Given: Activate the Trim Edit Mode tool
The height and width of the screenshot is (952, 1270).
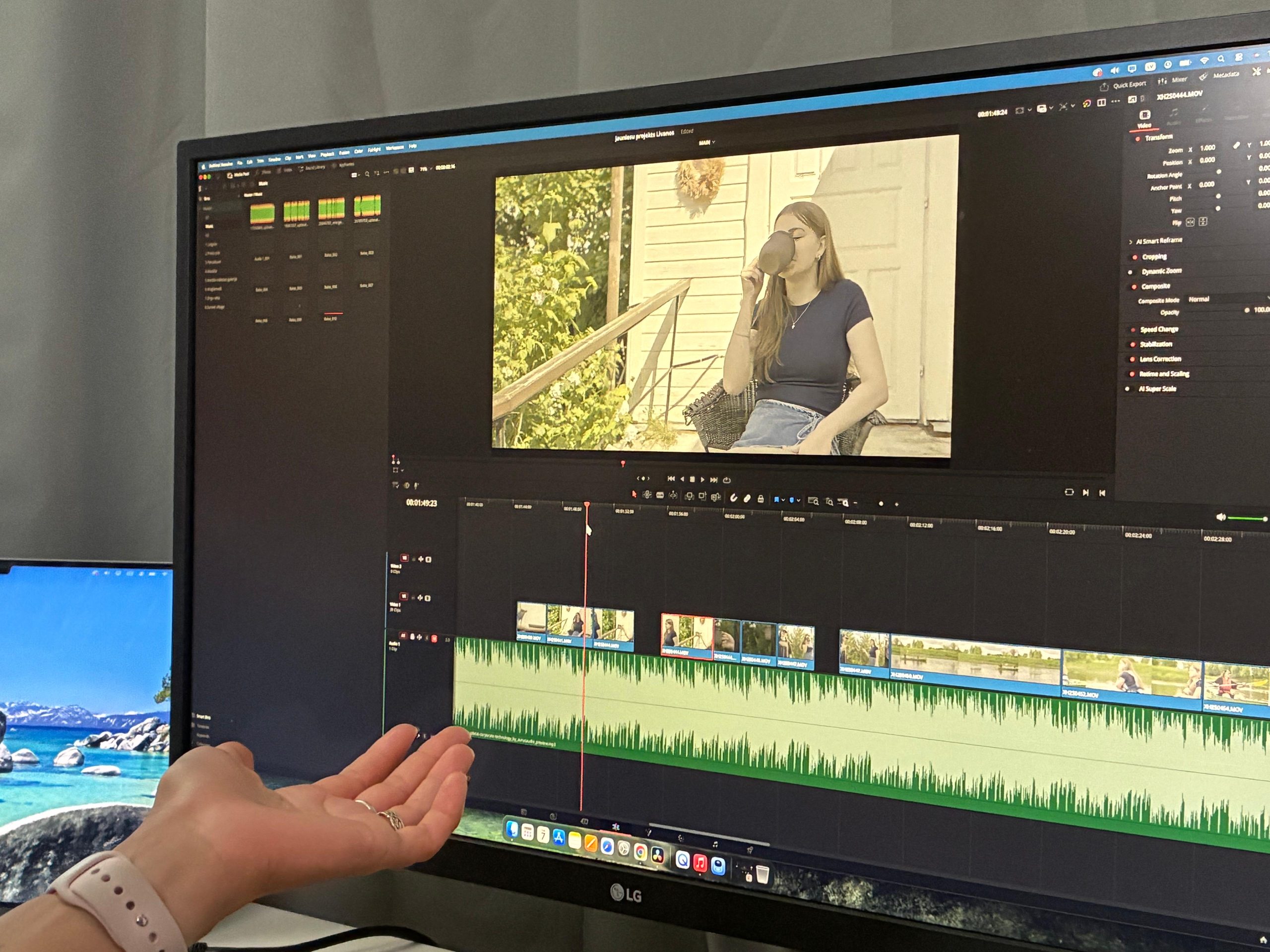Looking at the screenshot, I should point(647,495).
